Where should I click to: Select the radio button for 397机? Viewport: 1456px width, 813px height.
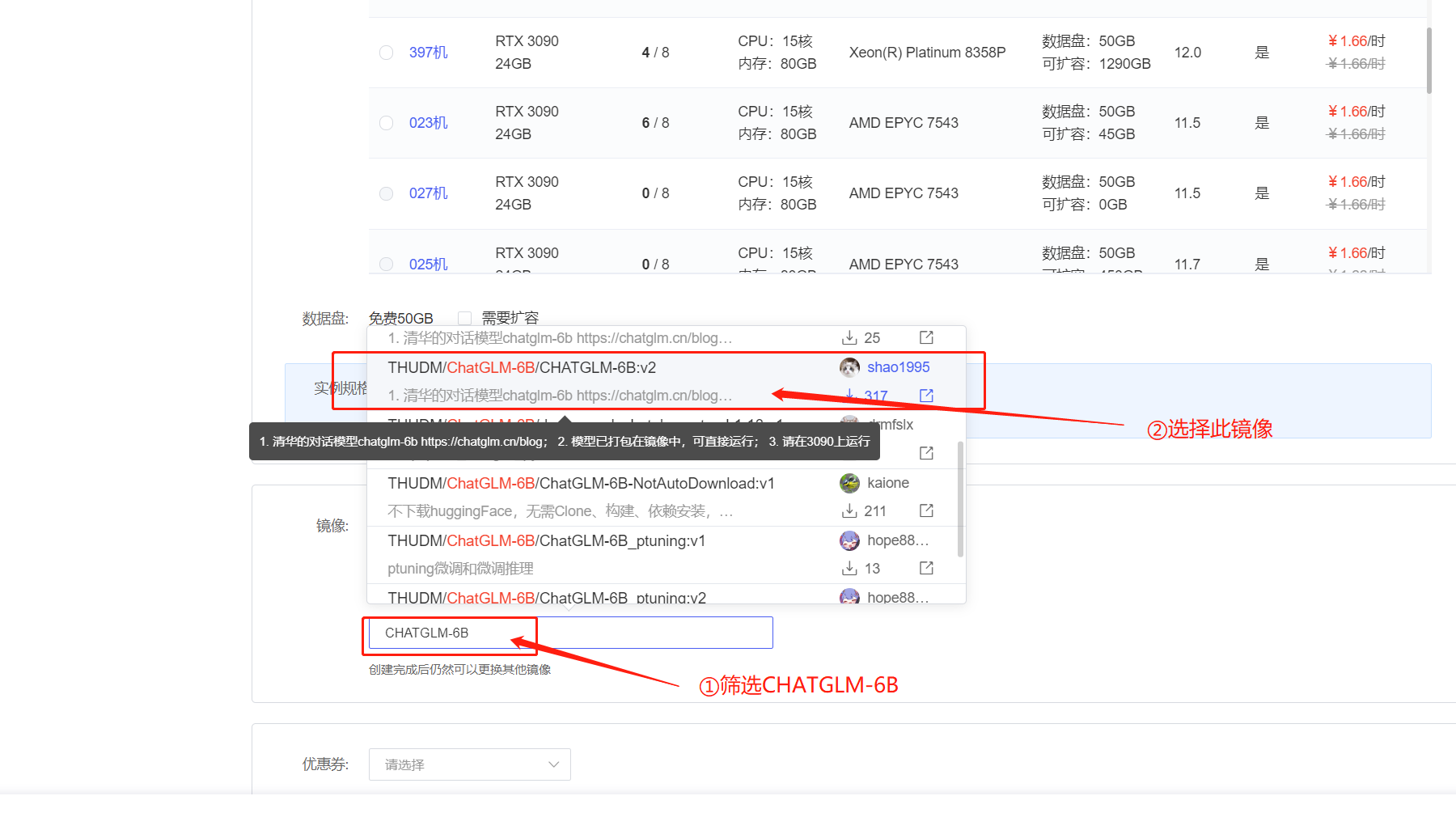tap(387, 53)
